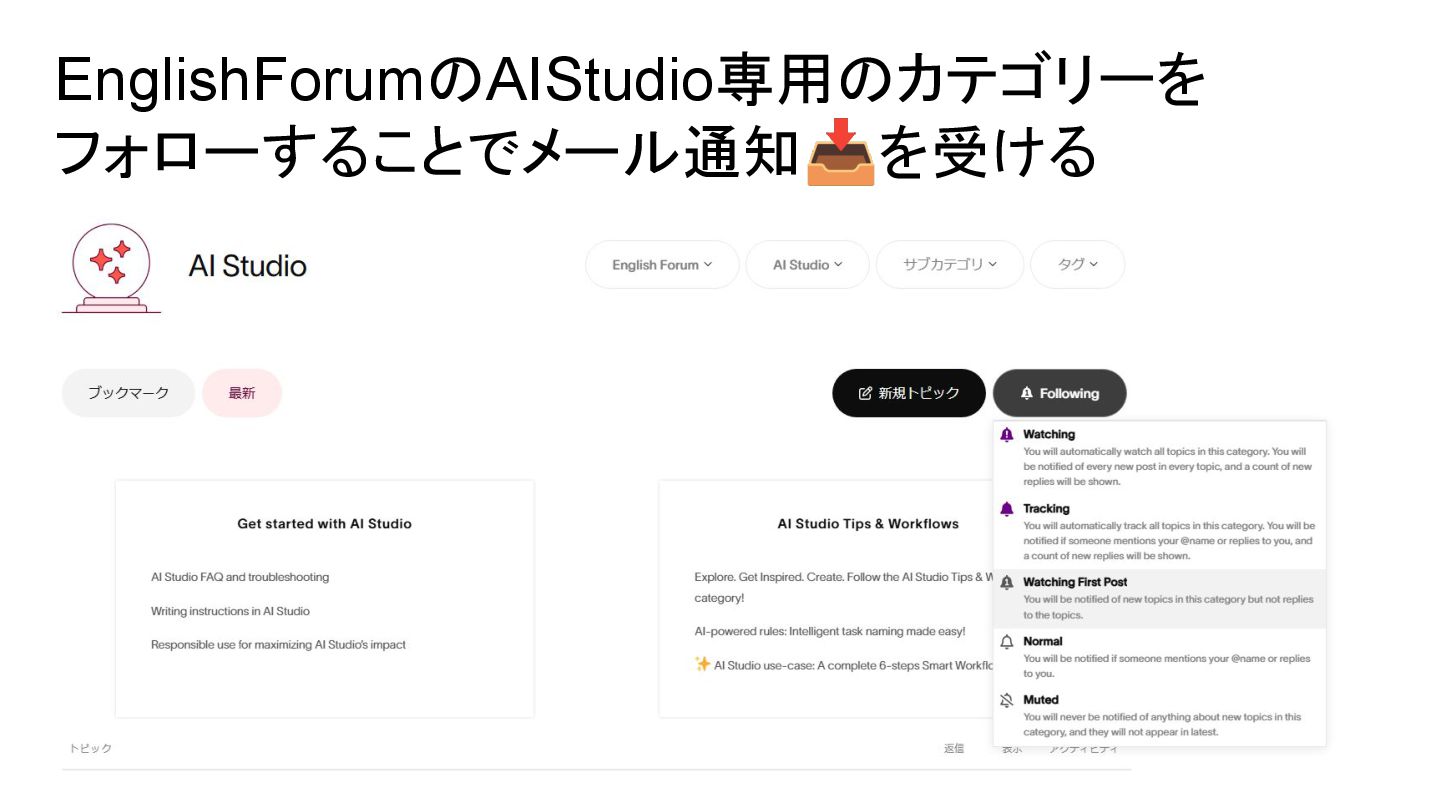Open AI Studio FAQ and troubleshooting link
The height and width of the screenshot is (810, 1440).
(x=240, y=577)
